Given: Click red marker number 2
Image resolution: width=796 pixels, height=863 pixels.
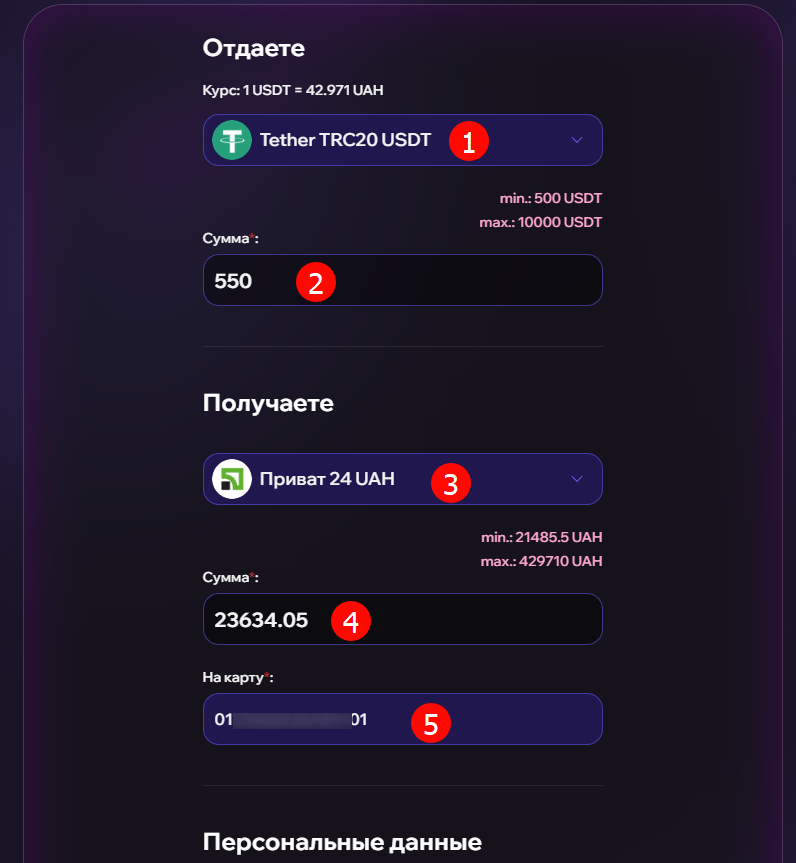Looking at the screenshot, I should point(316,282).
